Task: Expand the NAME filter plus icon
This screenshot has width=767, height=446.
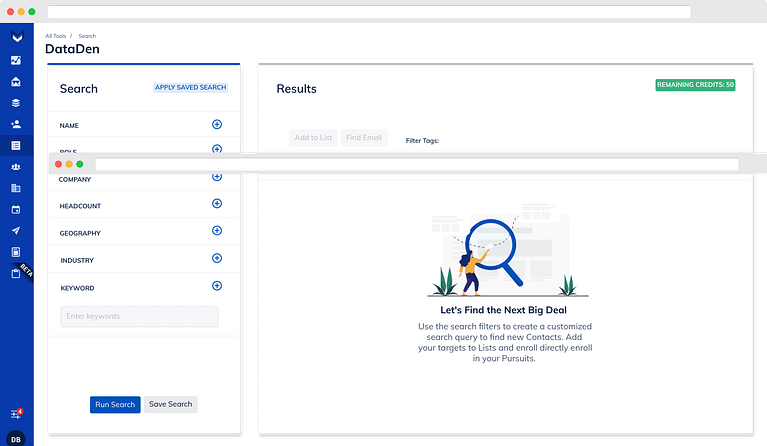Action: [217, 124]
